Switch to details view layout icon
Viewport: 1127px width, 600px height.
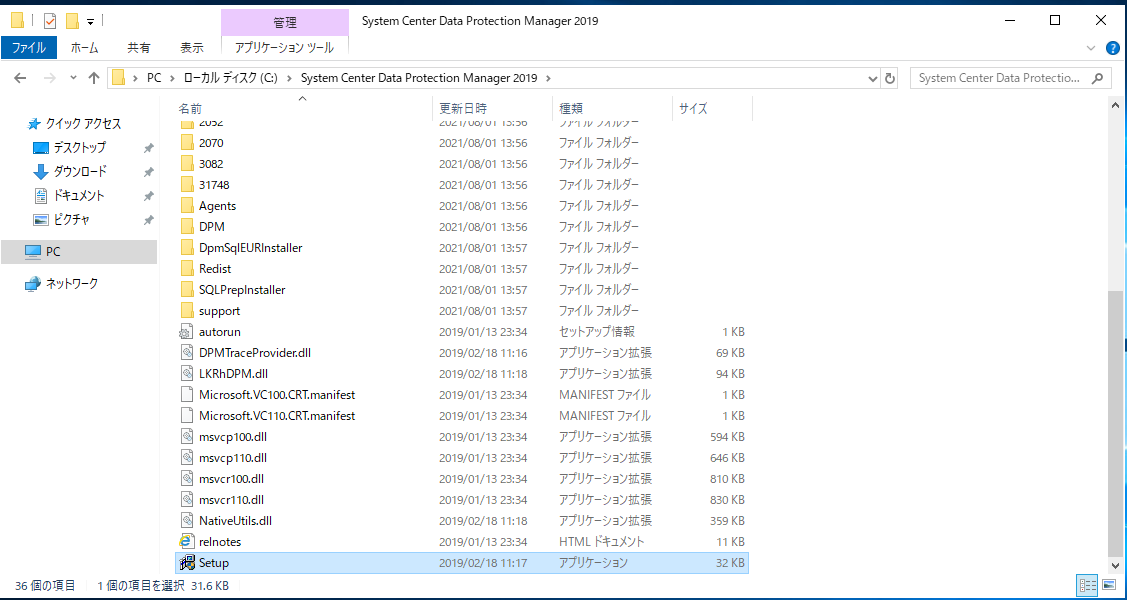coord(1087,585)
